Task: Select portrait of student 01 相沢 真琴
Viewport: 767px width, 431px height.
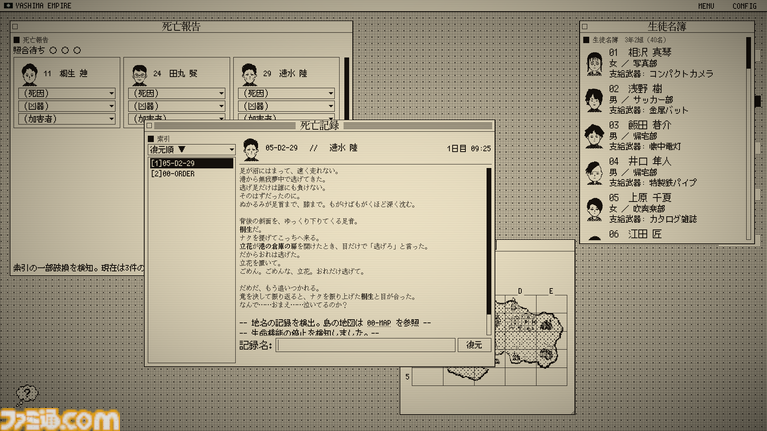Action: (x=594, y=64)
